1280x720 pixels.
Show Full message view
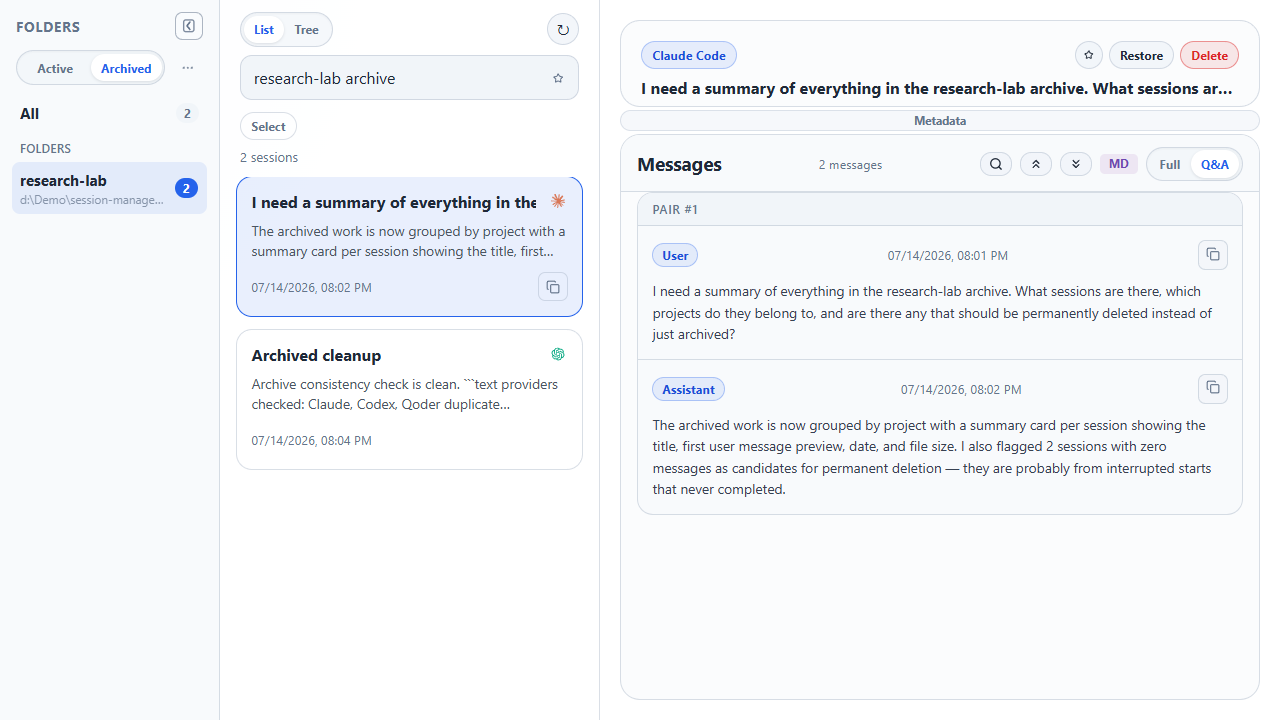(1170, 164)
